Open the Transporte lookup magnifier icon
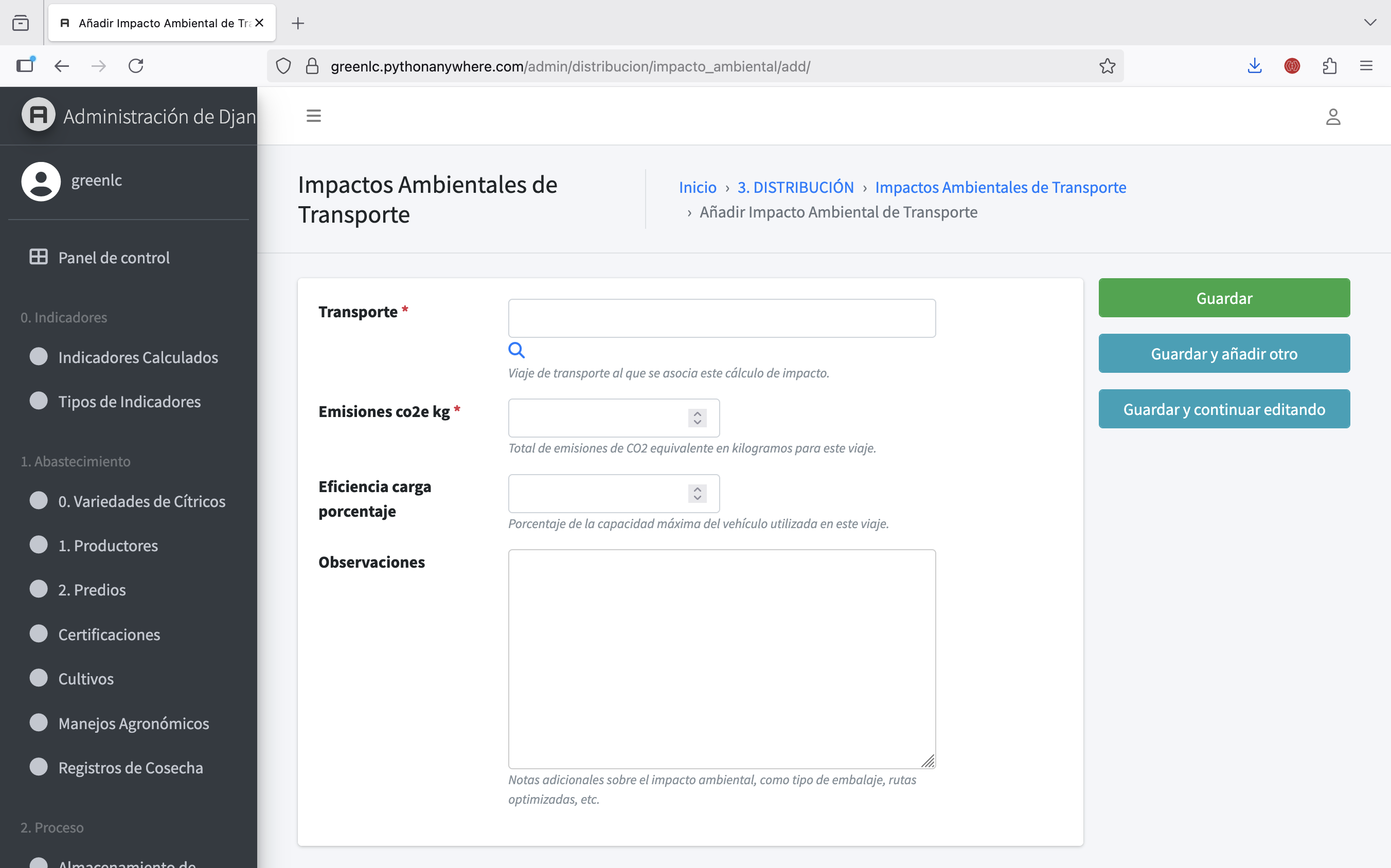1391x868 pixels. (516, 350)
